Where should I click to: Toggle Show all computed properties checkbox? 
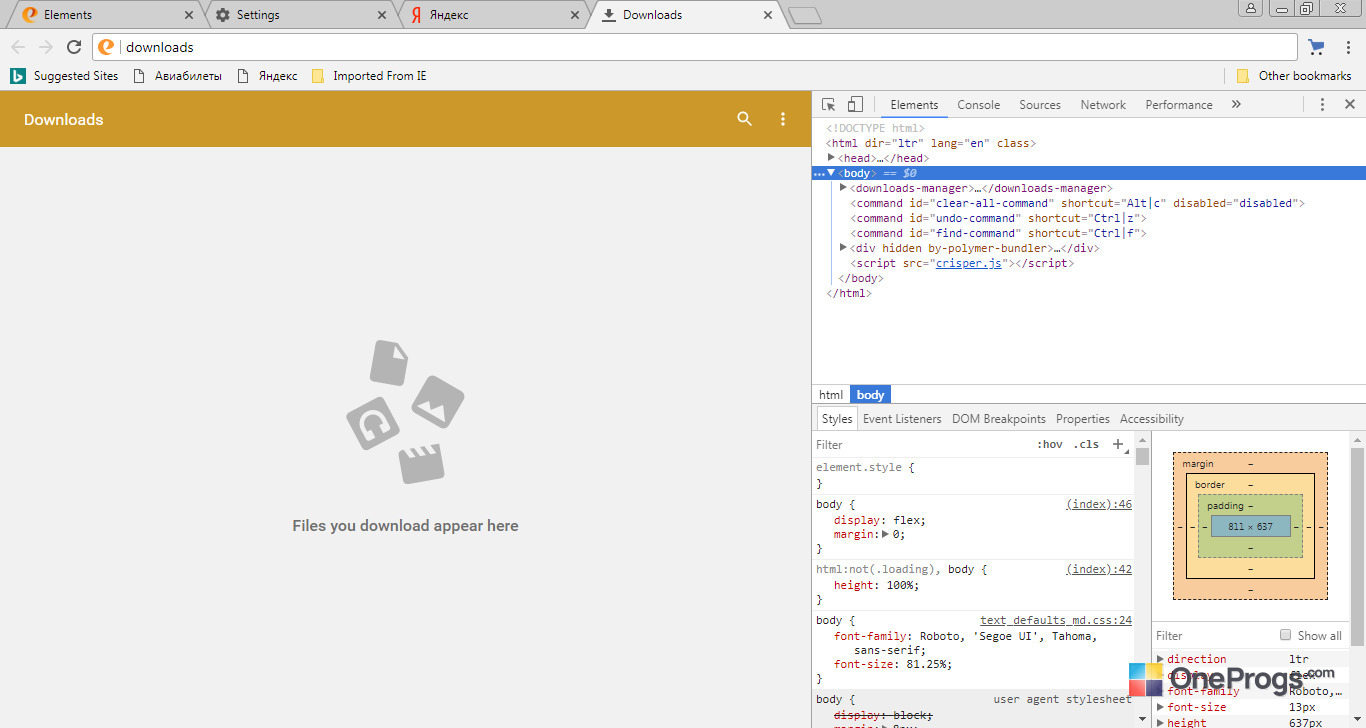pos(1286,635)
